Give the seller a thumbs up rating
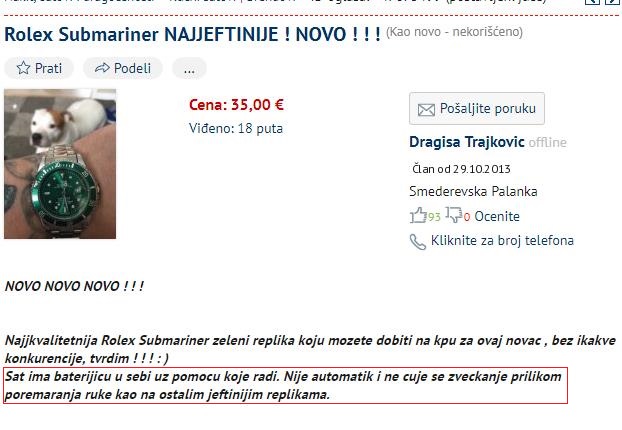 point(418,215)
